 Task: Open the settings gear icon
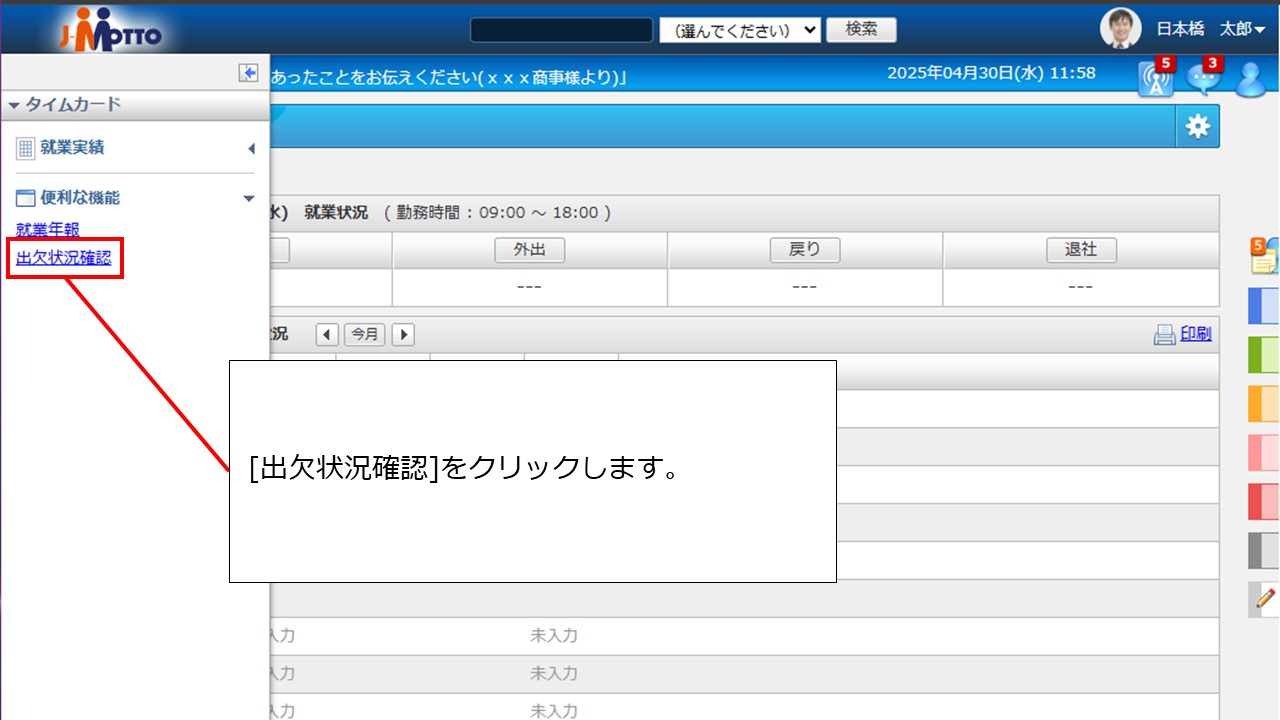coord(1197,126)
